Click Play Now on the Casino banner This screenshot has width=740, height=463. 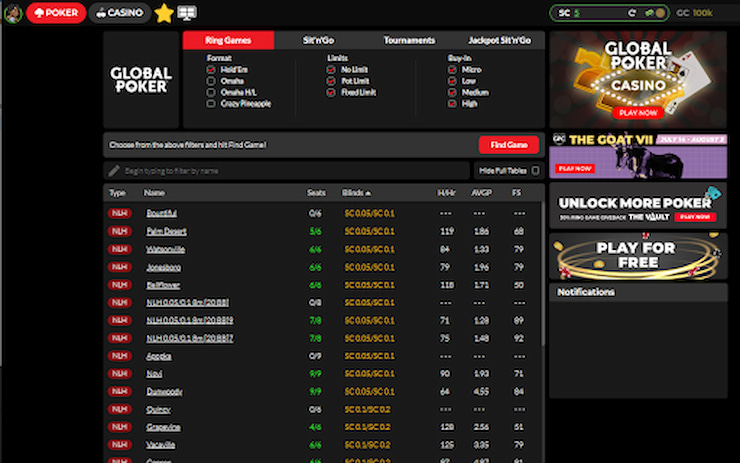tap(638, 113)
